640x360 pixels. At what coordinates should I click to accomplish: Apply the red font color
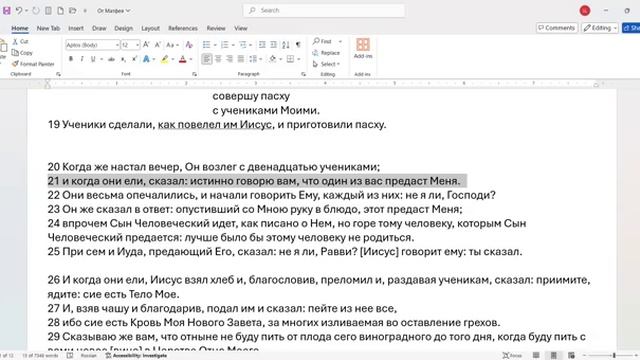click(x=182, y=59)
